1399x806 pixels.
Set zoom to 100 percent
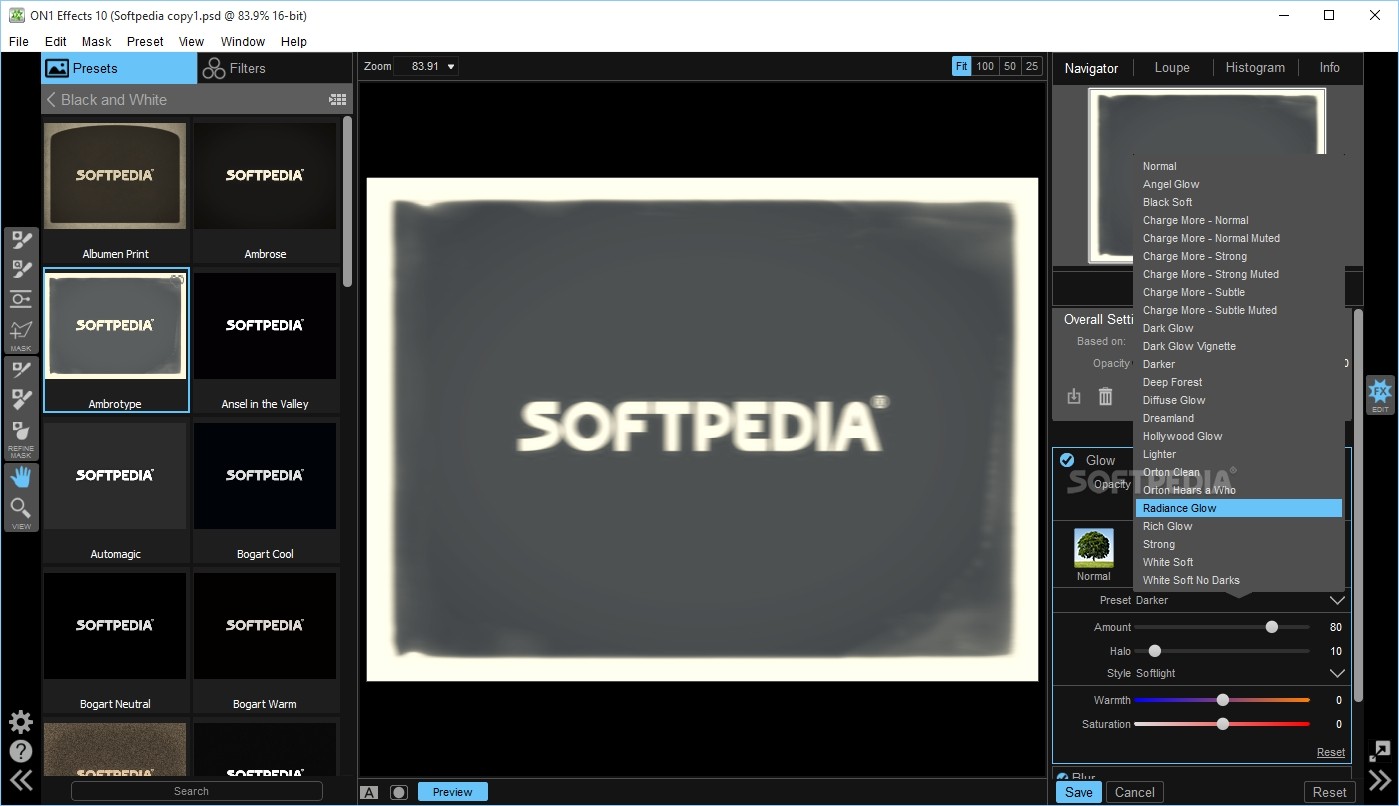(x=985, y=66)
